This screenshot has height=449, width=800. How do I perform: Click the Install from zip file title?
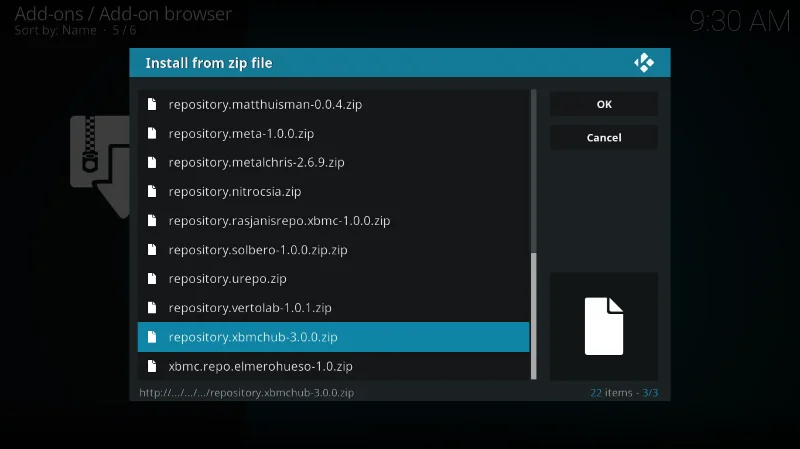click(x=209, y=63)
